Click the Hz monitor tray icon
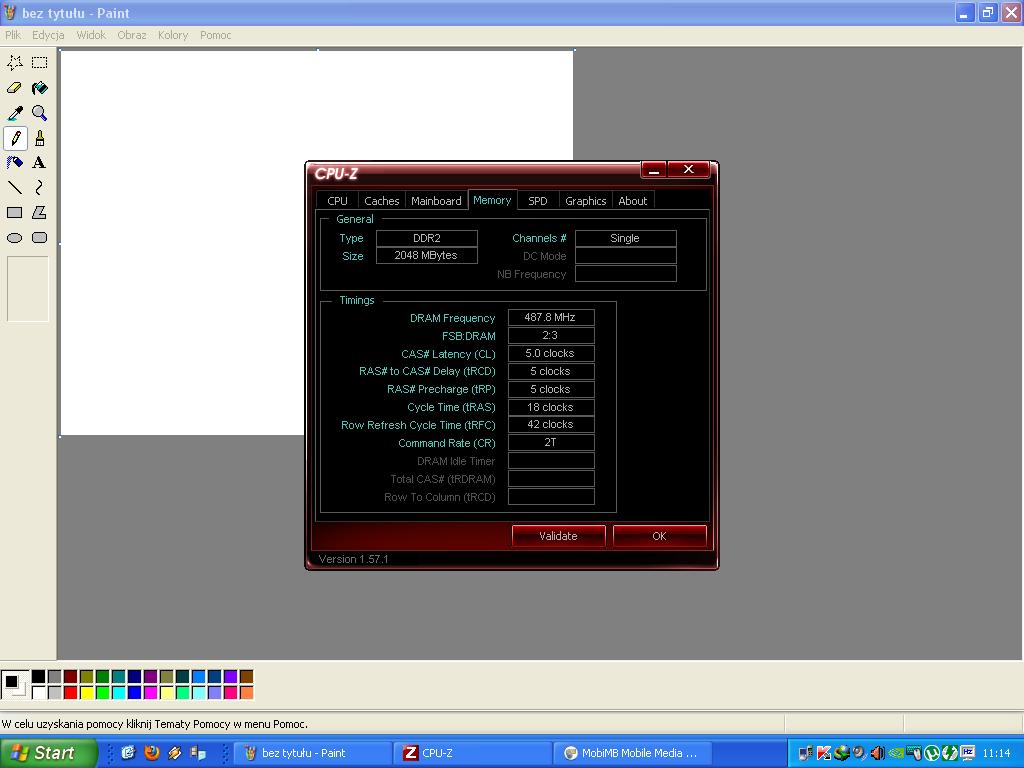This screenshot has width=1024, height=768. (x=967, y=753)
